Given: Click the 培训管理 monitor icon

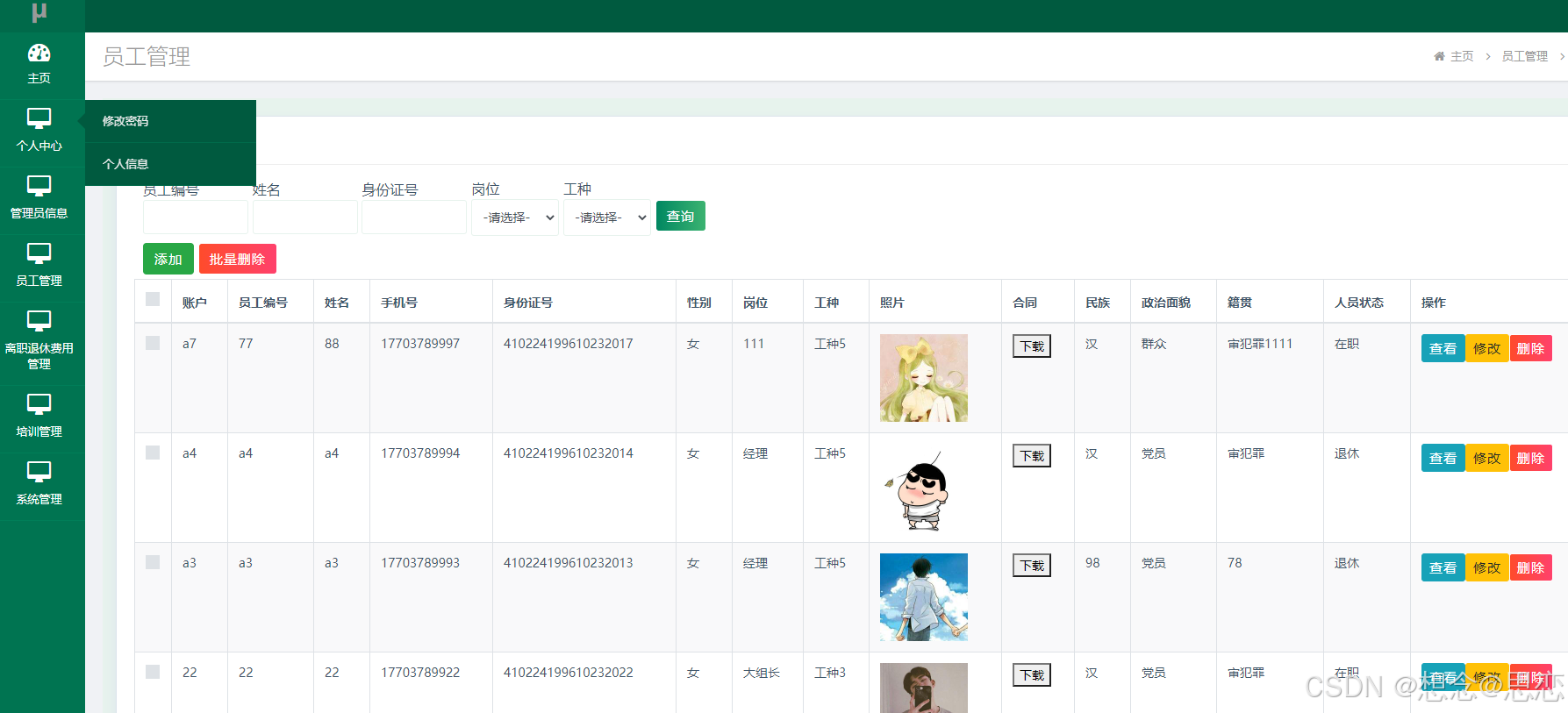Looking at the screenshot, I should point(39,403).
